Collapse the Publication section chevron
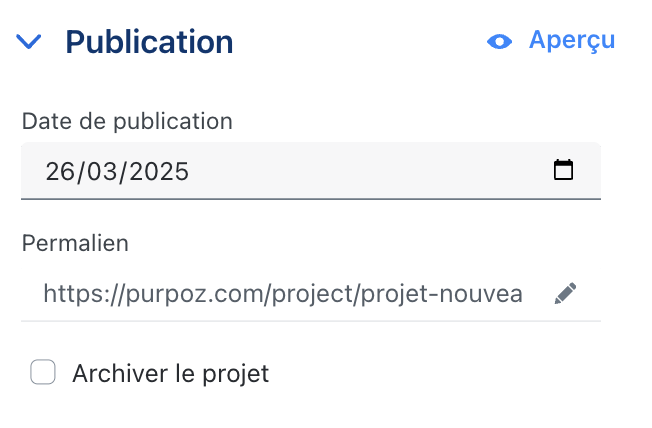This screenshot has height=428, width=652. (29, 42)
